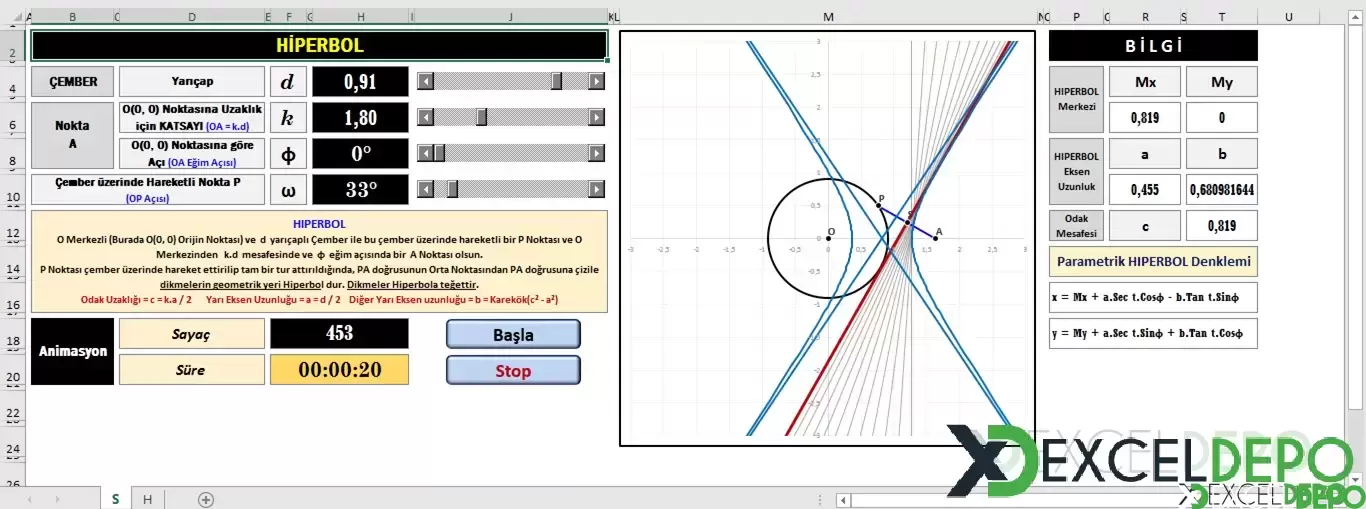Image resolution: width=1366 pixels, height=509 pixels.
Task: Select the ϕ value cell 0°
Action: 360,154
